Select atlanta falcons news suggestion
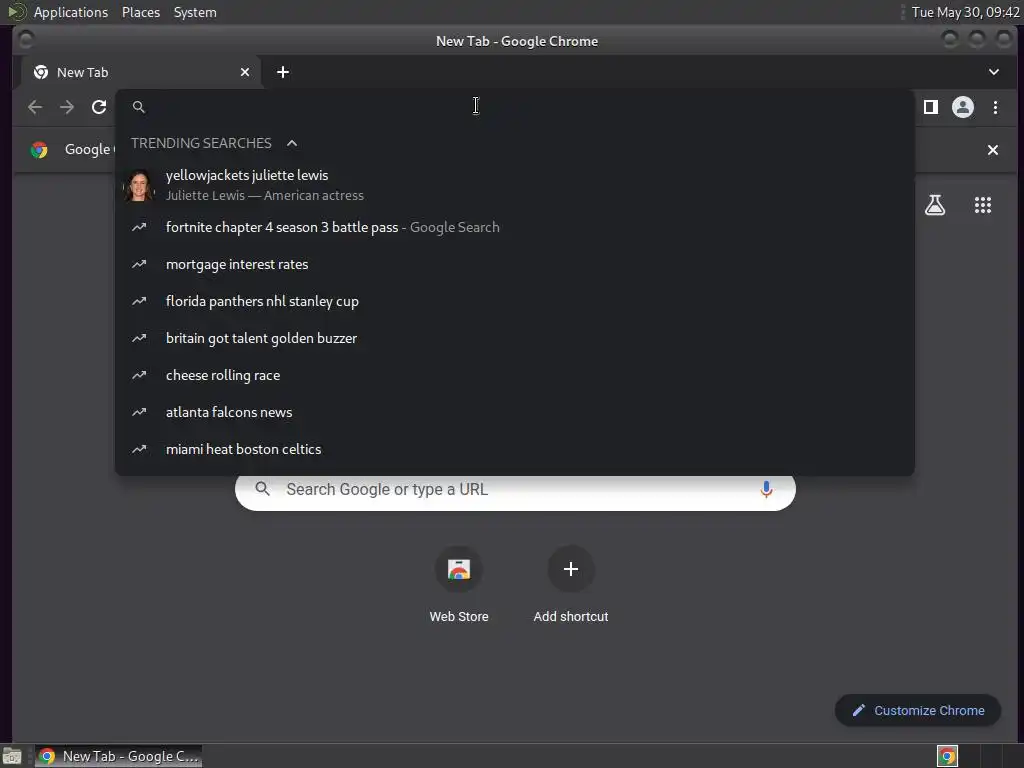The height and width of the screenshot is (768, 1024). 515,412
